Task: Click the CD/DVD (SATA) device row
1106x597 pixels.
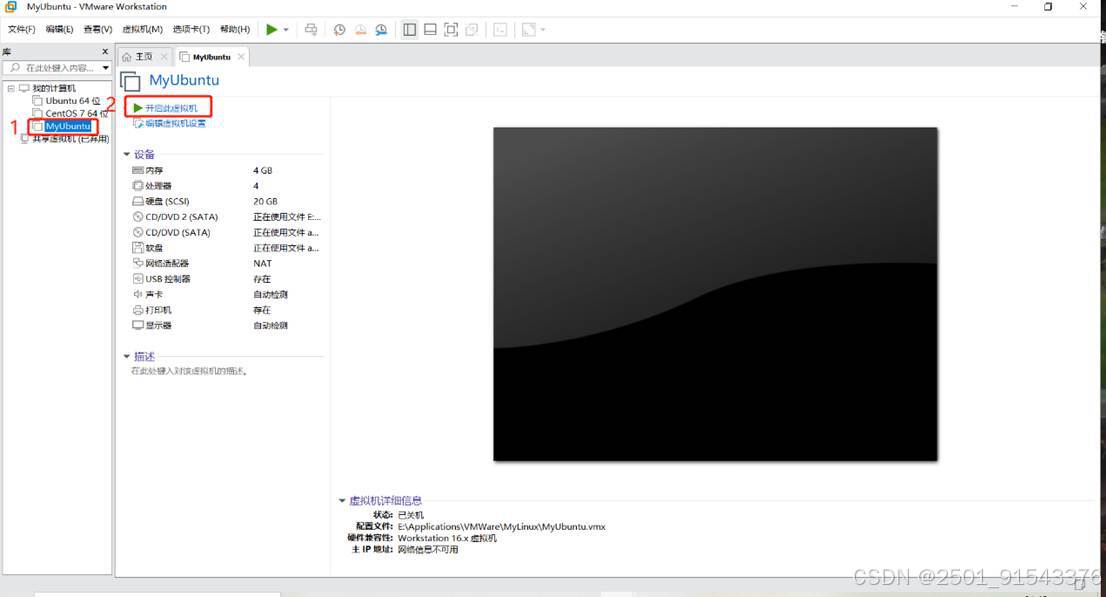Action: coord(226,233)
